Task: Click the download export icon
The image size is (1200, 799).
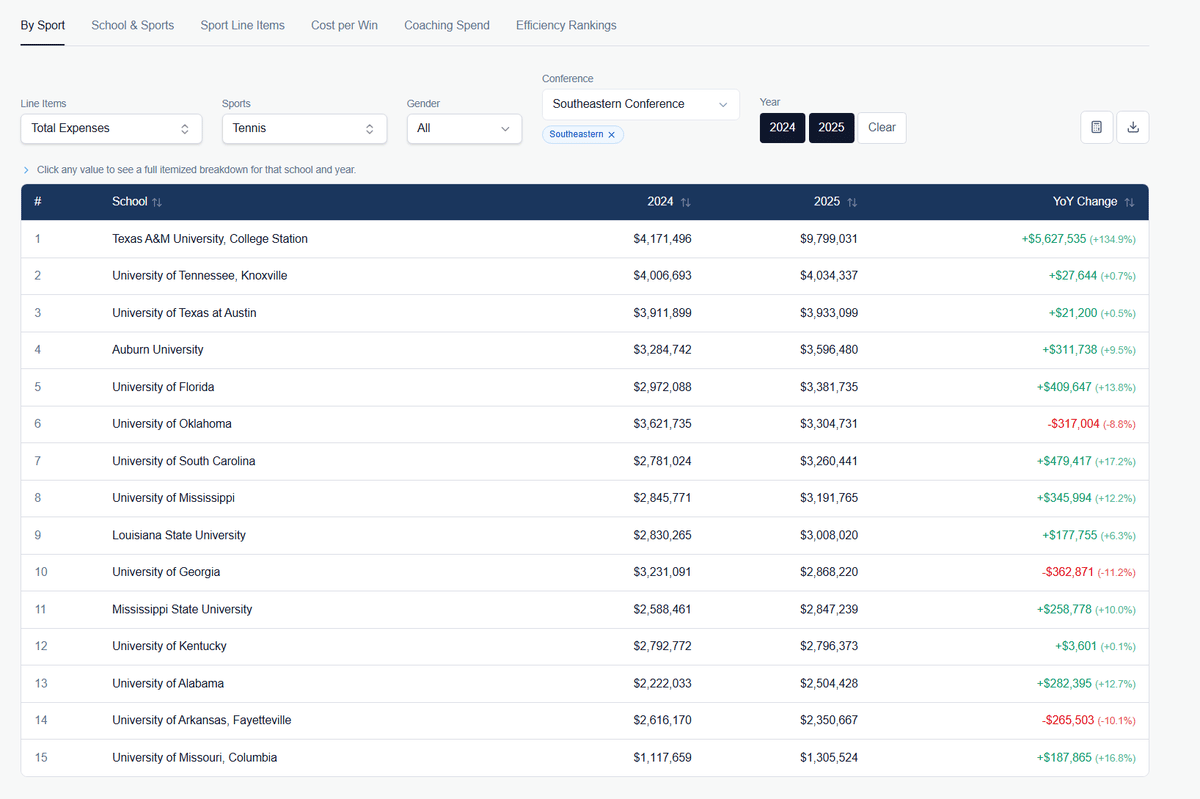Action: coord(1132,127)
